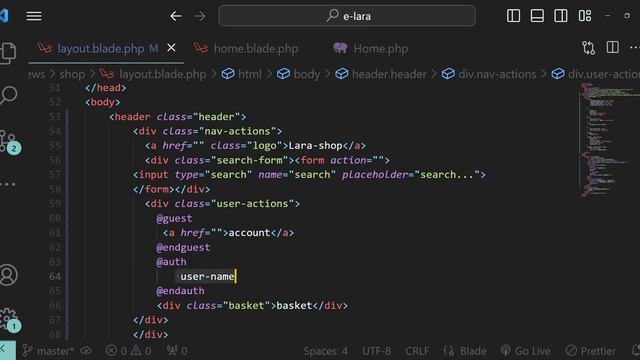Image resolution: width=640 pixels, height=360 pixels.
Task: Click "basket" class value on line 66
Action: [x=246, y=305]
